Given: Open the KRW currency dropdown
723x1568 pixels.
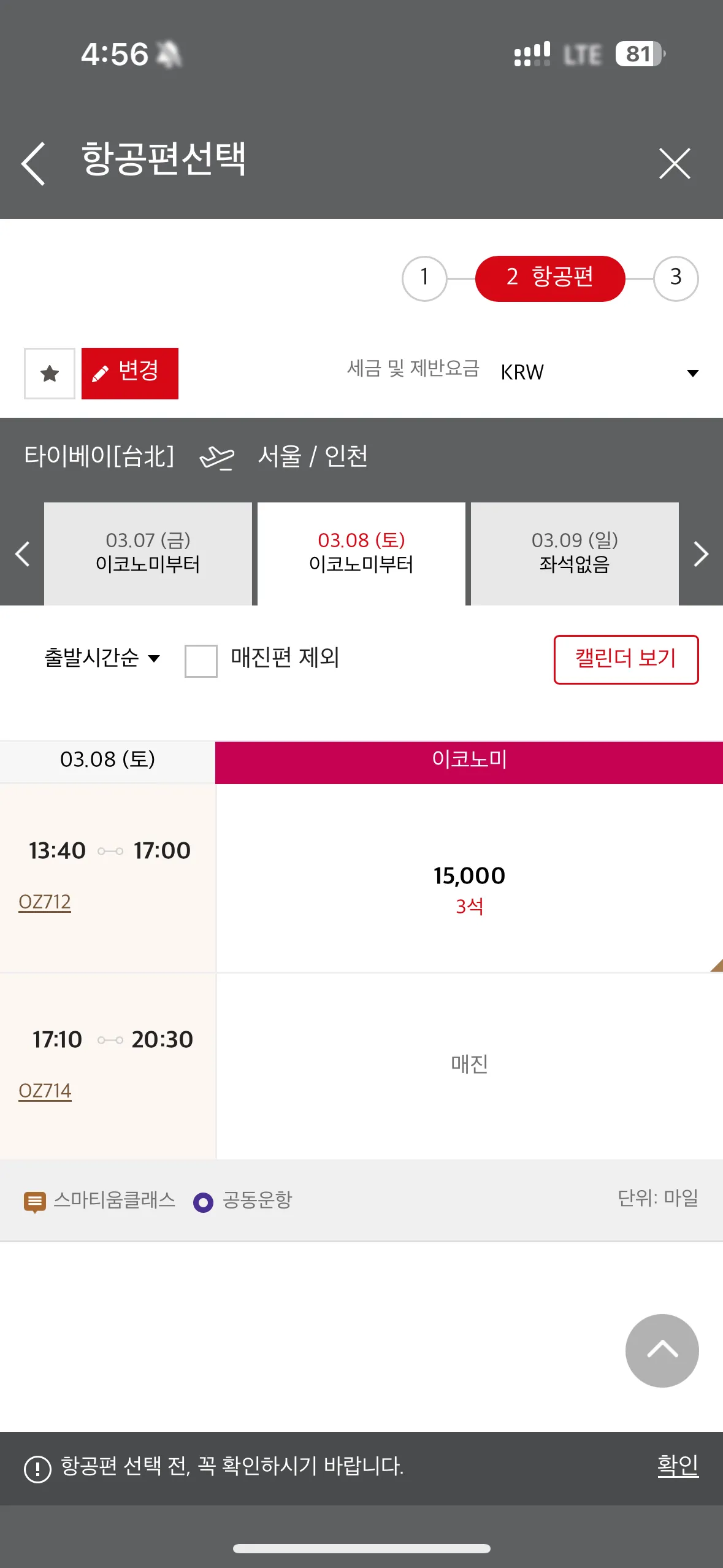Looking at the screenshot, I should pyautogui.click(x=599, y=372).
